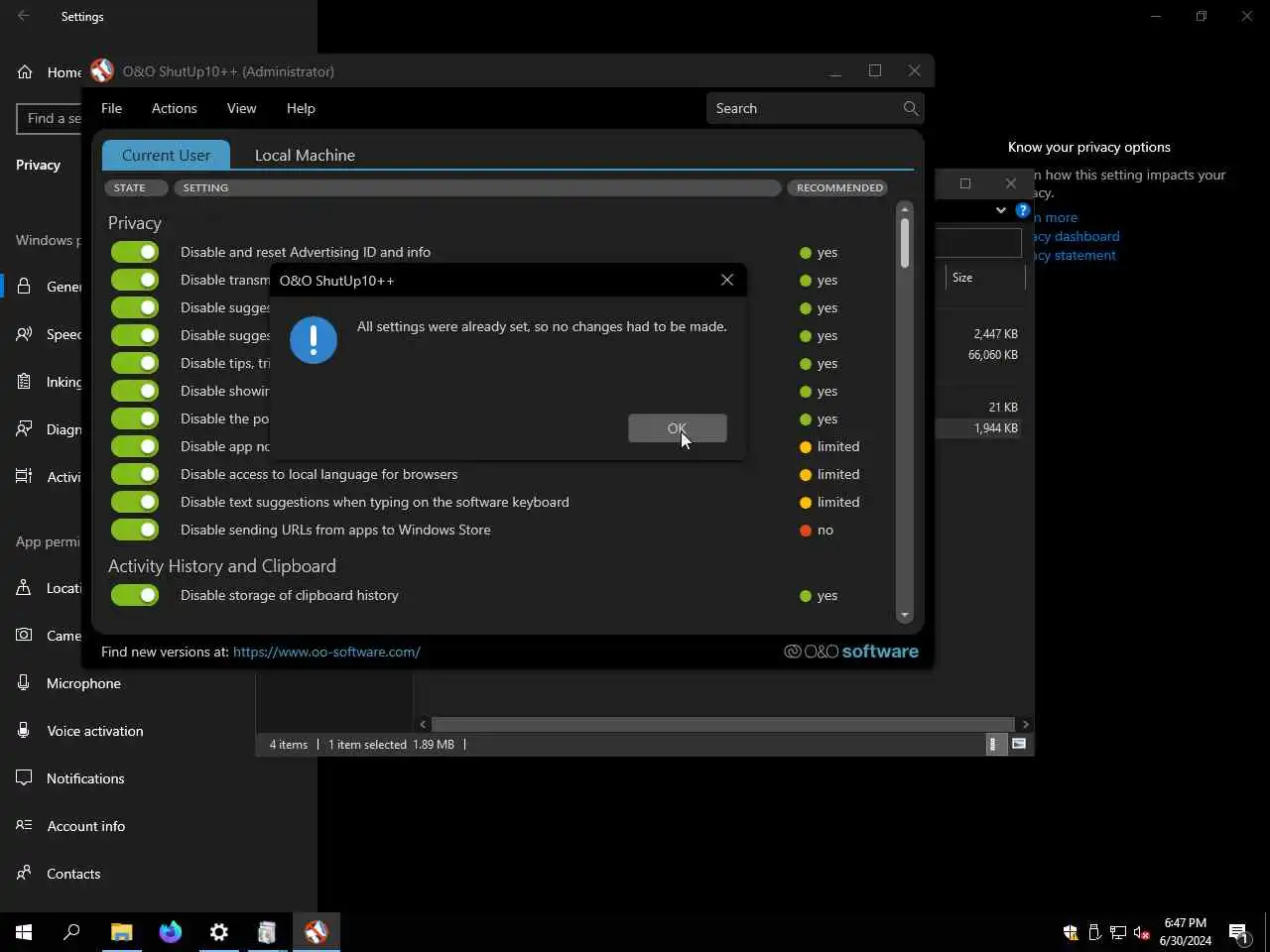Viewport: 1270px width, 952px height.
Task: Click the Size column header in File Explorer
Action: 962,278
